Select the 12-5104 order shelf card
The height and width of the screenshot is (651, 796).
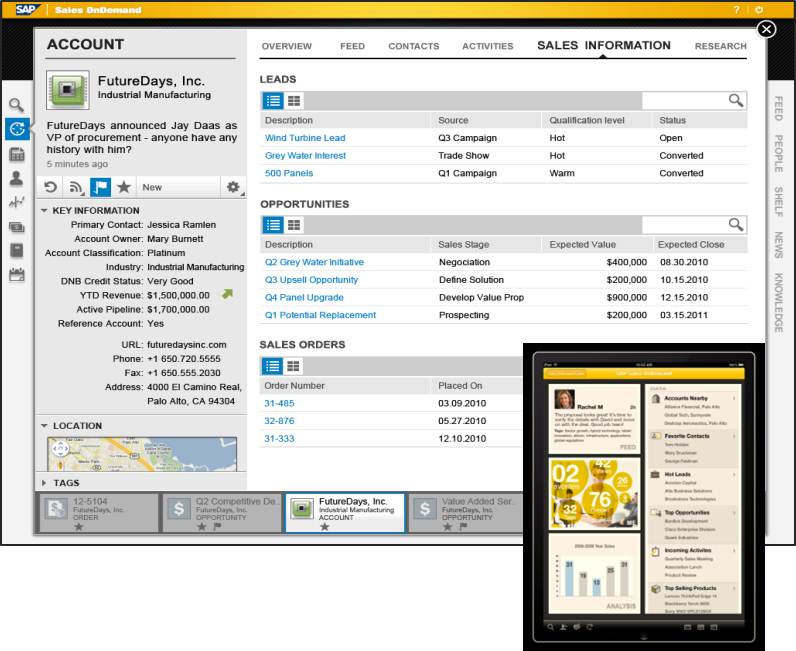pos(98,513)
